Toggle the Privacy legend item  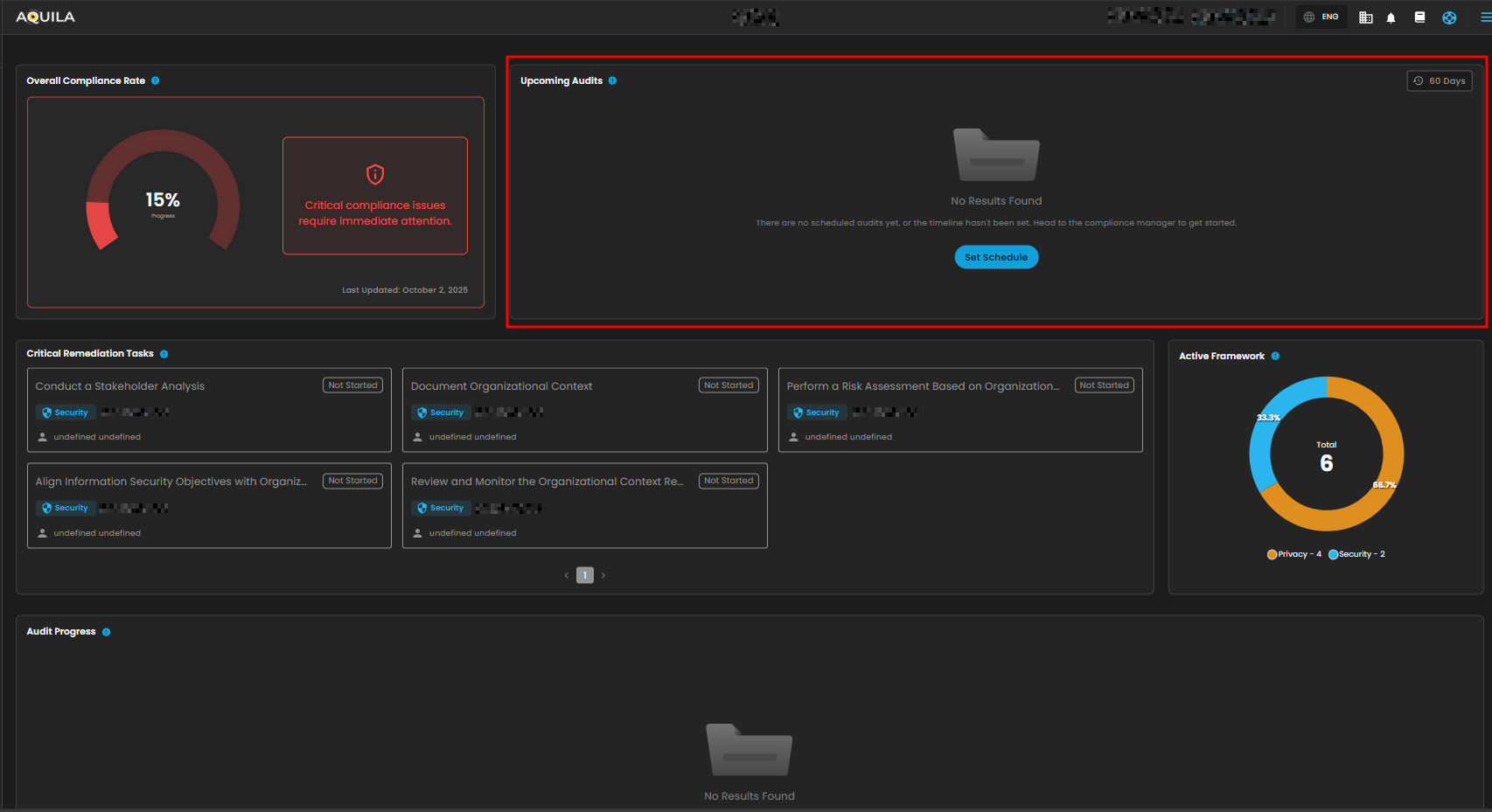tap(1293, 554)
